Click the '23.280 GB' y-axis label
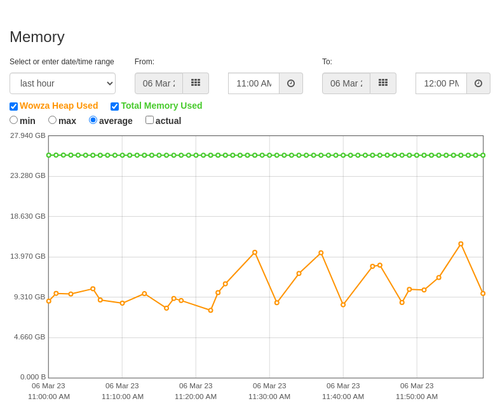The width and height of the screenshot is (500, 403). [x=28, y=176]
